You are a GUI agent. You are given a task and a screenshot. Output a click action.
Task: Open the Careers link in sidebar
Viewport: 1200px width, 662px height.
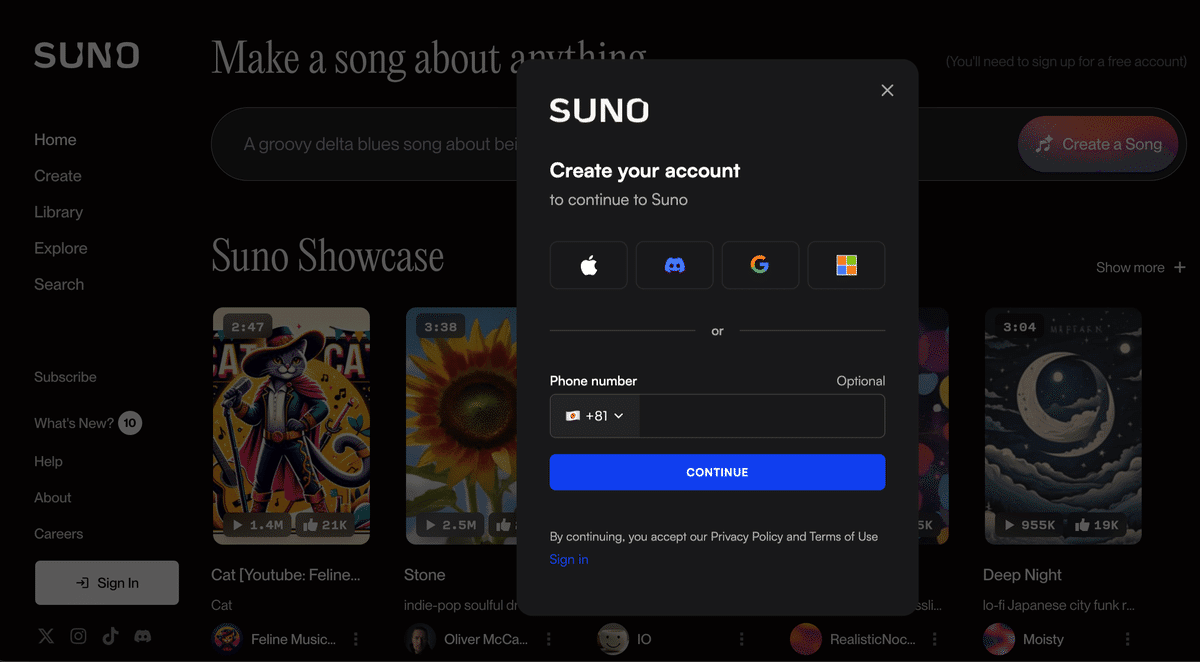(x=59, y=533)
